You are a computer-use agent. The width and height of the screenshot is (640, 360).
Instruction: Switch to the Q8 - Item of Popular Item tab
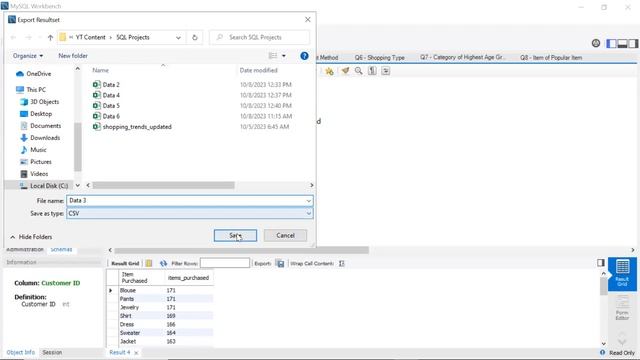[551, 58]
